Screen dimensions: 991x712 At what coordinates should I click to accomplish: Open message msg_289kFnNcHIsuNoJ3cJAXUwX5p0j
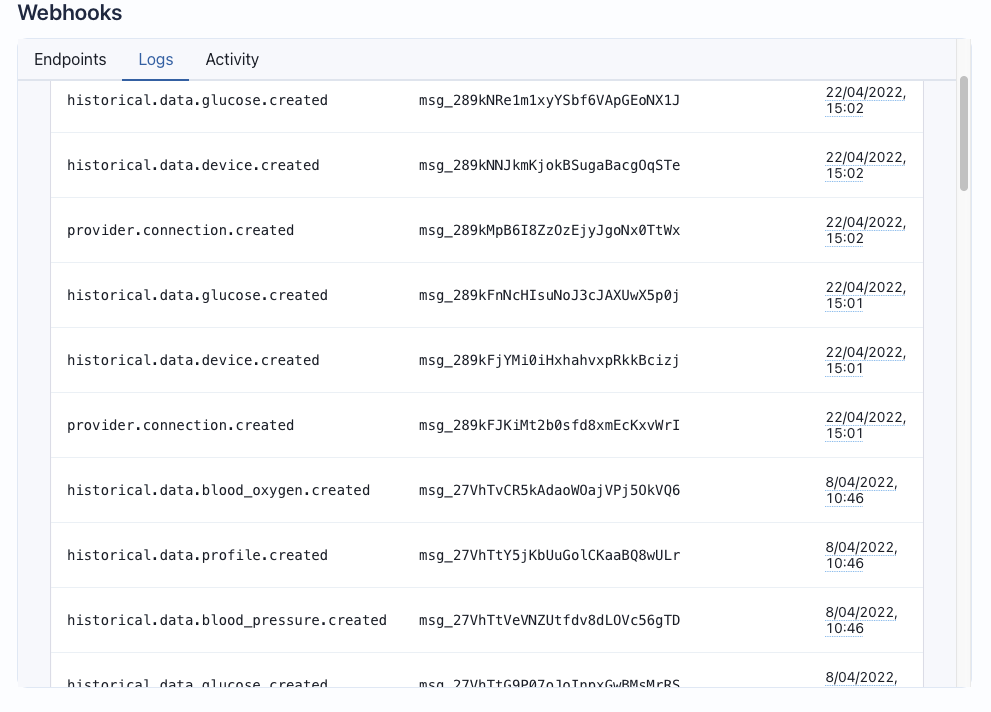pyautogui.click(x=549, y=296)
